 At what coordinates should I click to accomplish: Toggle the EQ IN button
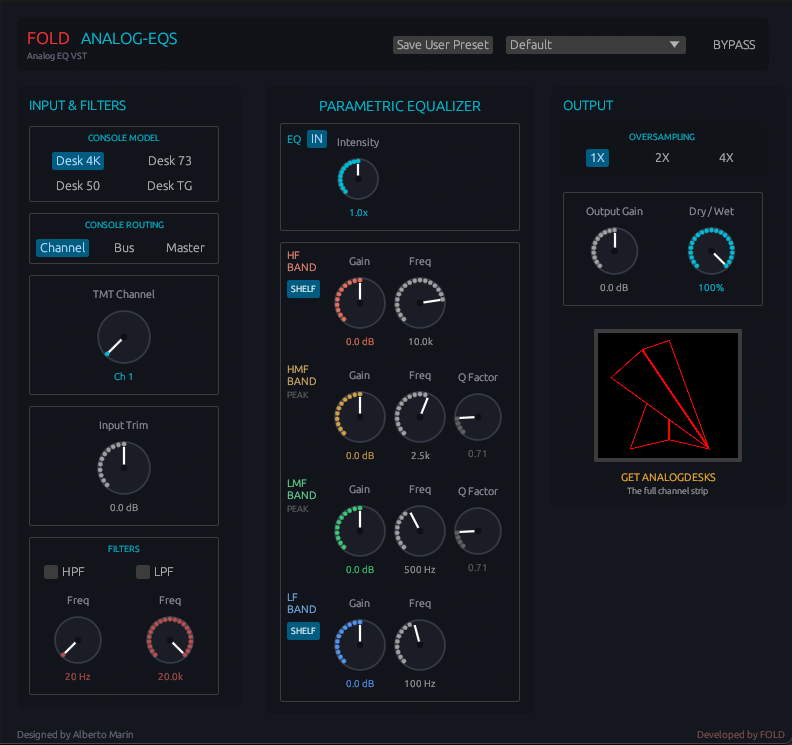tap(317, 139)
